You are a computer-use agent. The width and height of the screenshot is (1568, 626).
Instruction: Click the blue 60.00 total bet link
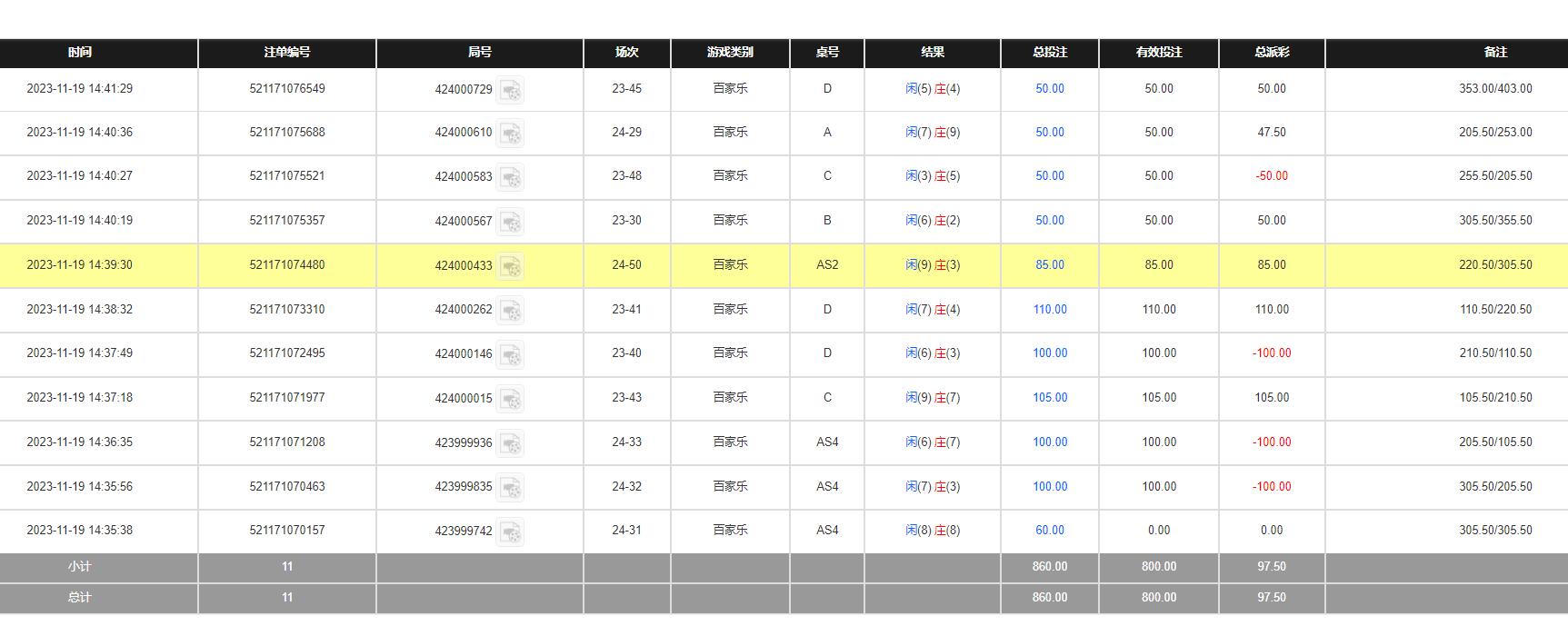pos(1050,531)
